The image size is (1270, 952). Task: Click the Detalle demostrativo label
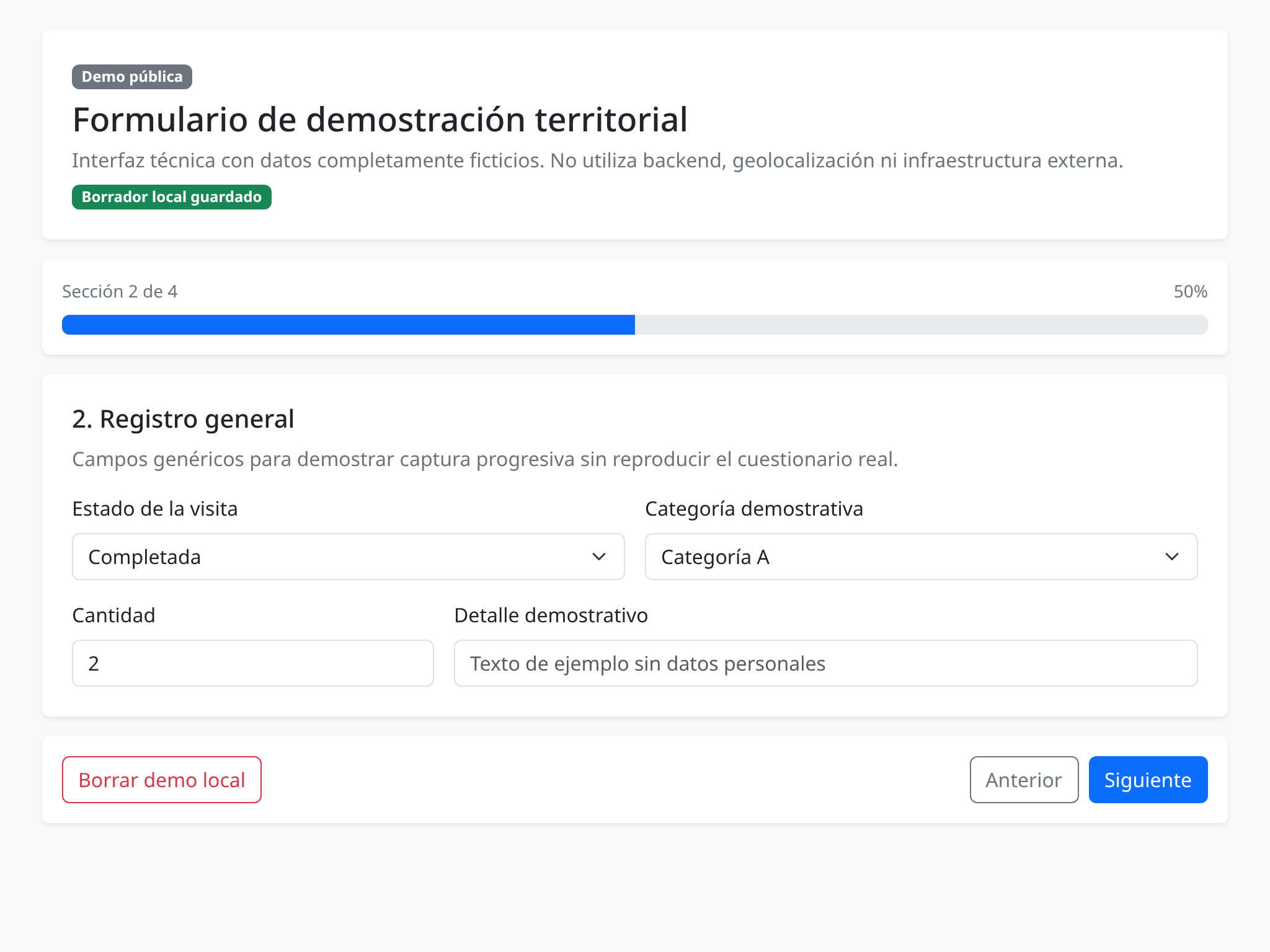click(x=551, y=615)
